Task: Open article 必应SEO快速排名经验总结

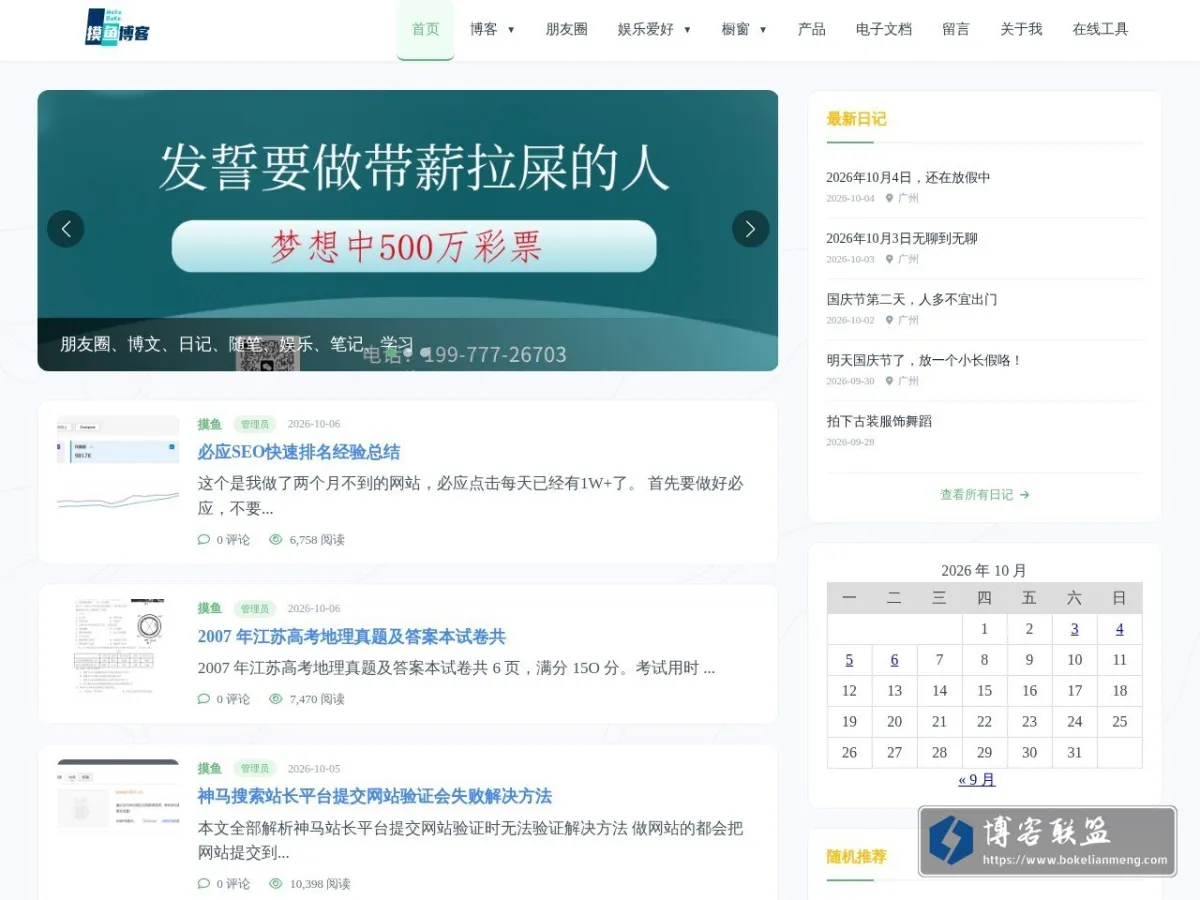Action: tap(299, 452)
